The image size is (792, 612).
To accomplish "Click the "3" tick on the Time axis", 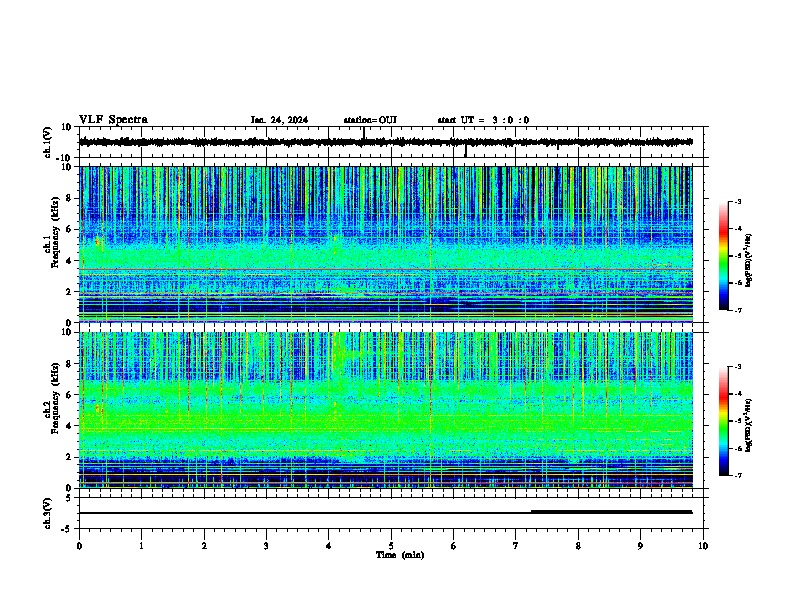I will click(266, 546).
